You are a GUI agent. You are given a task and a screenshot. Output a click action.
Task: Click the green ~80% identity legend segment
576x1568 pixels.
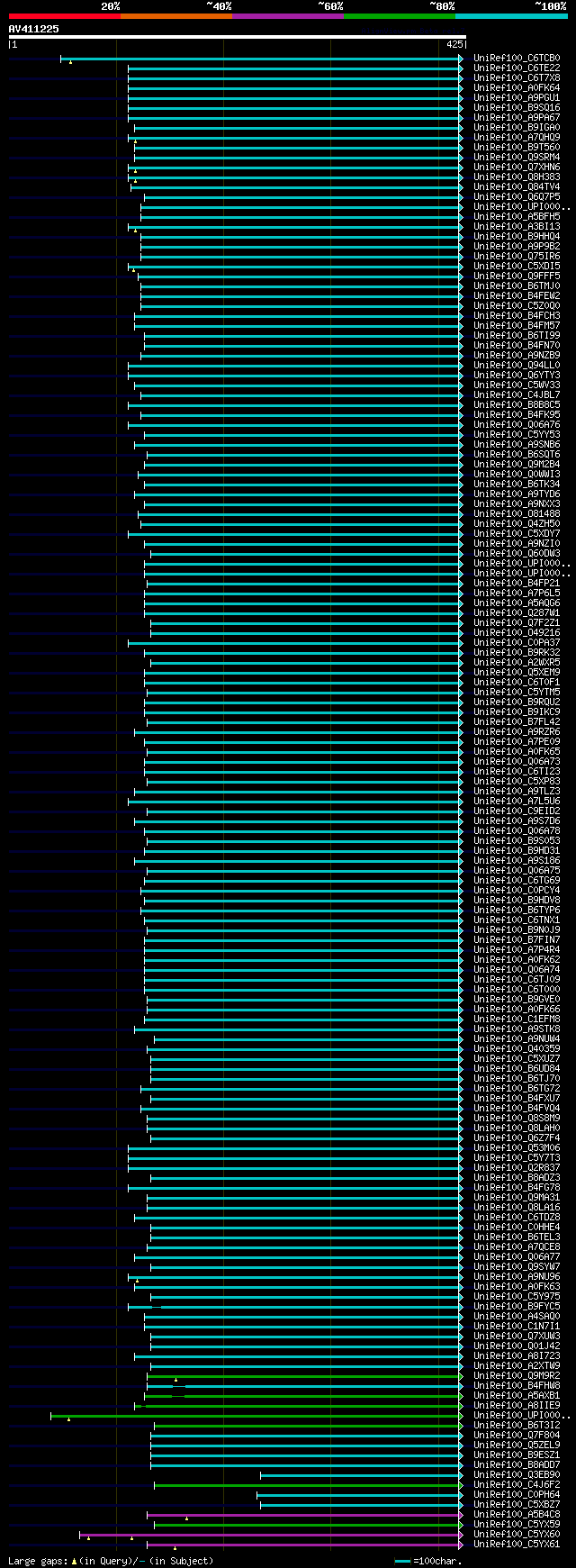coord(400,16)
